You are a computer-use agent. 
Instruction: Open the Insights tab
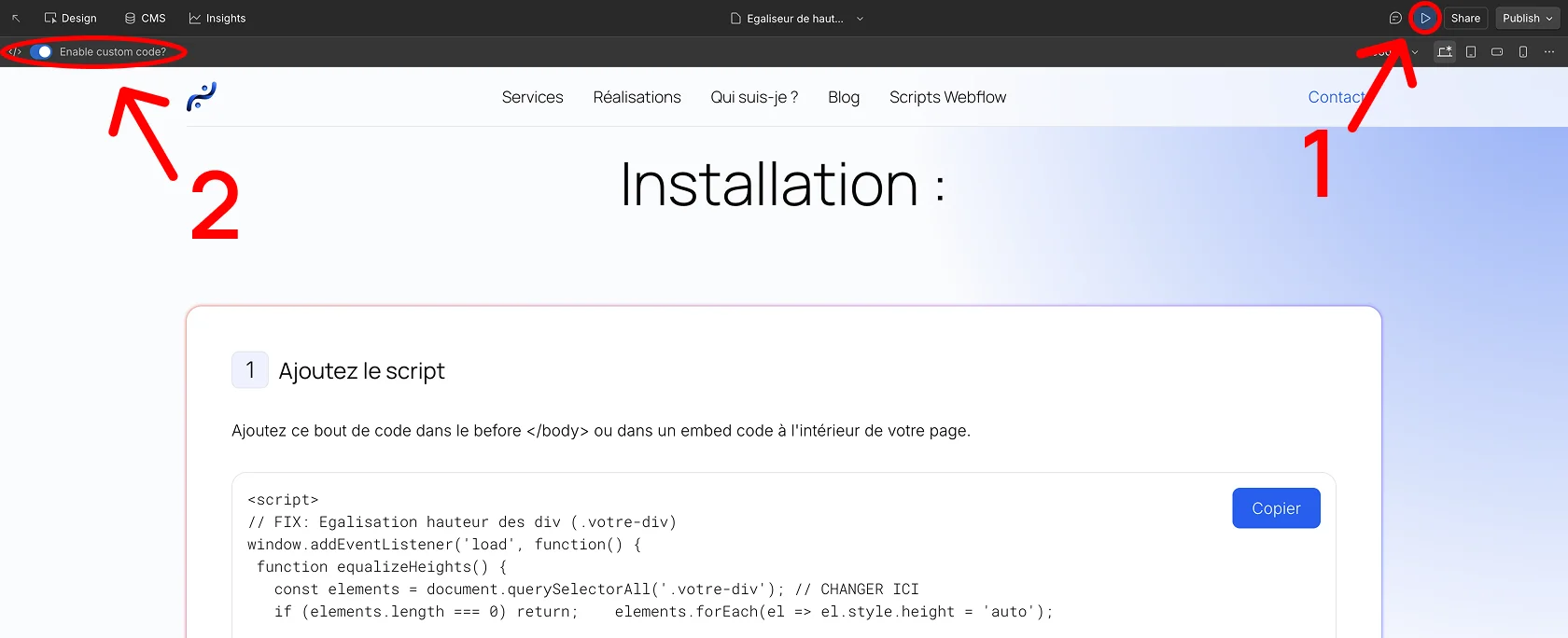217,18
